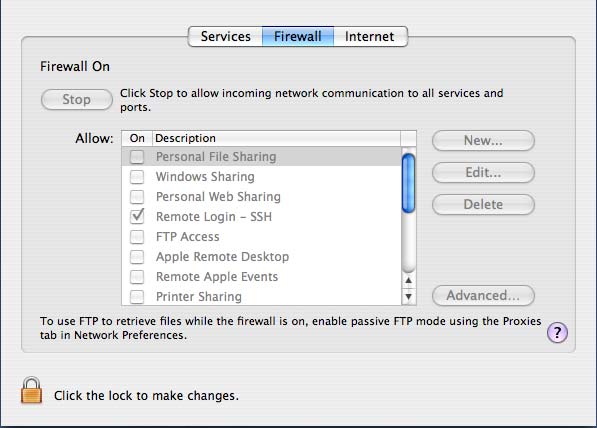Enable the Printer Sharing checkbox
The height and width of the screenshot is (428, 597).
coord(137,297)
